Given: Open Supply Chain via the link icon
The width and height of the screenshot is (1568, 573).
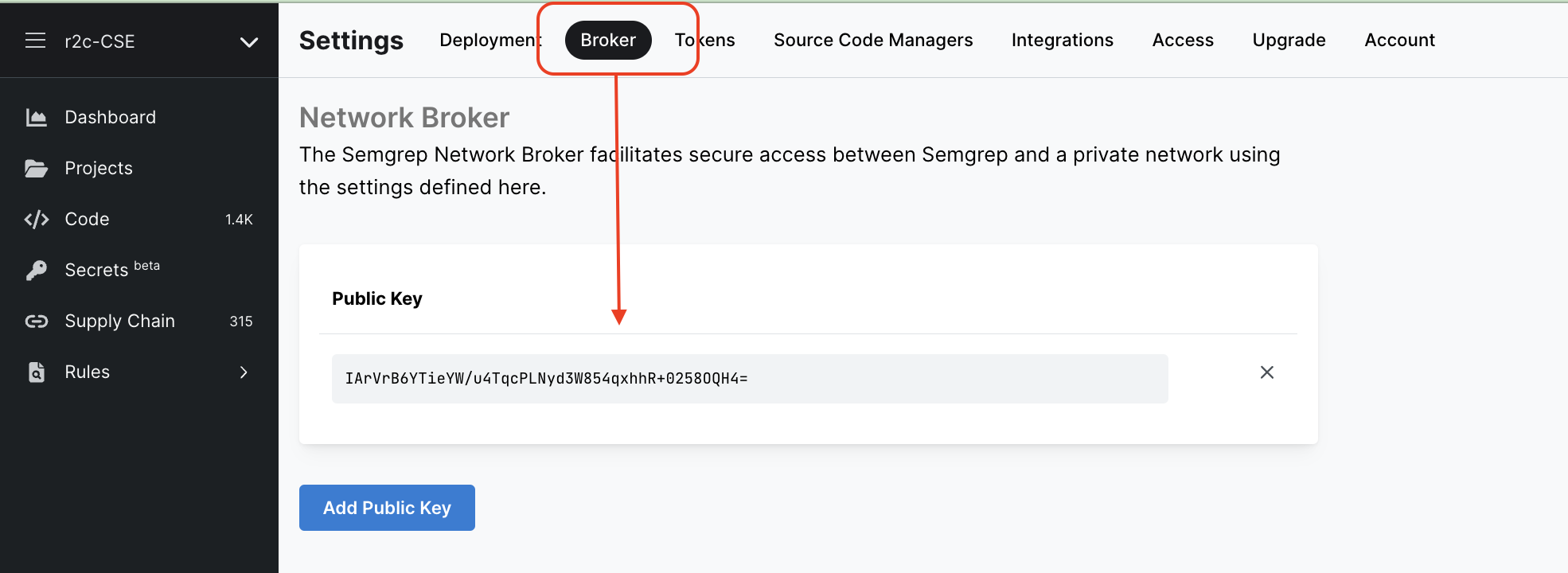Looking at the screenshot, I should pyautogui.click(x=37, y=321).
